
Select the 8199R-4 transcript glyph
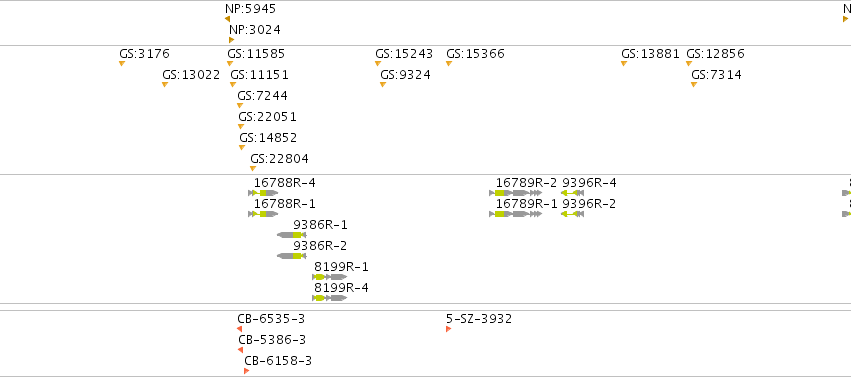(x=329, y=298)
